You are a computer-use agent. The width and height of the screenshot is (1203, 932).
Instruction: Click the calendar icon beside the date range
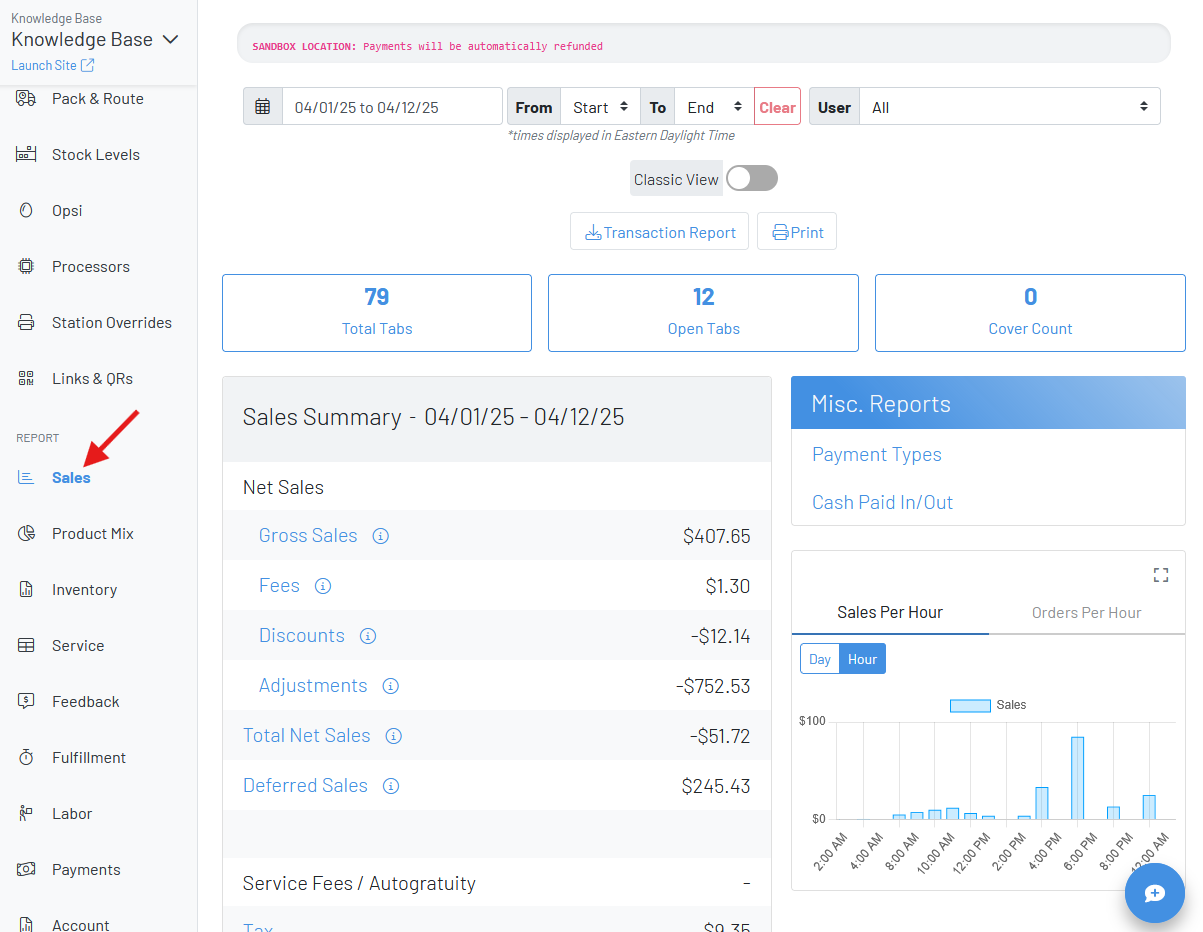pyautogui.click(x=262, y=106)
